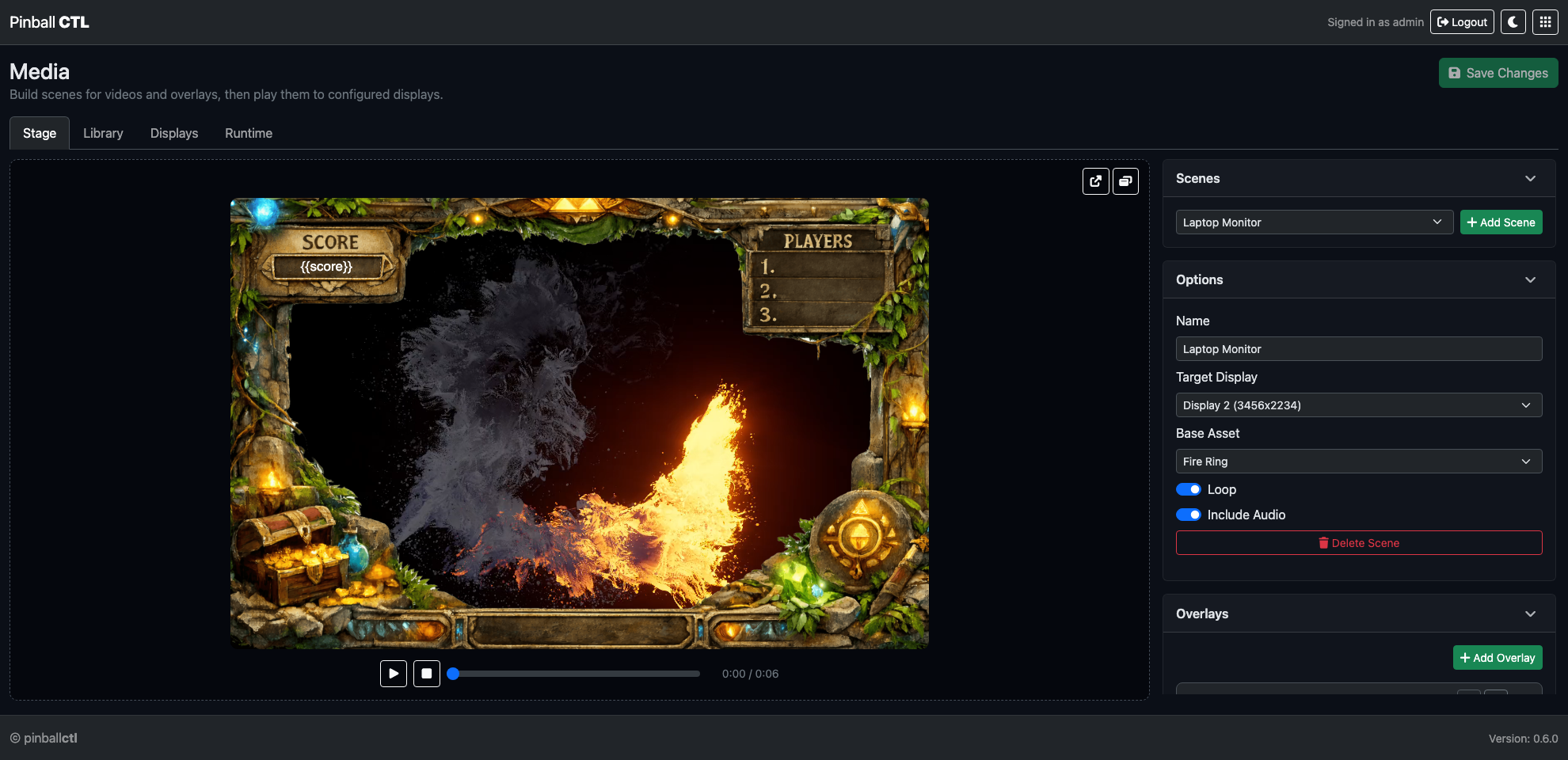Open the Runtime tab
This screenshot has height=760, width=1568.
248,133
